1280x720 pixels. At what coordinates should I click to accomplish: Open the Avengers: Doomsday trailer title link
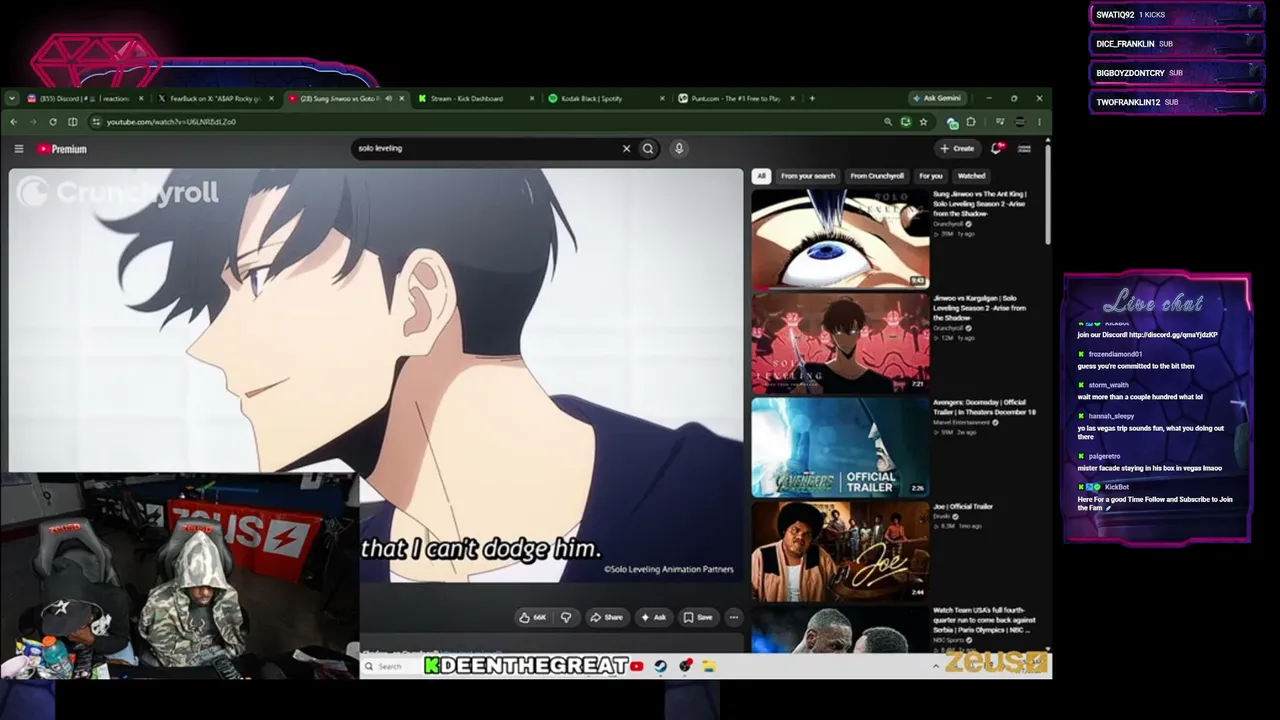(985, 408)
